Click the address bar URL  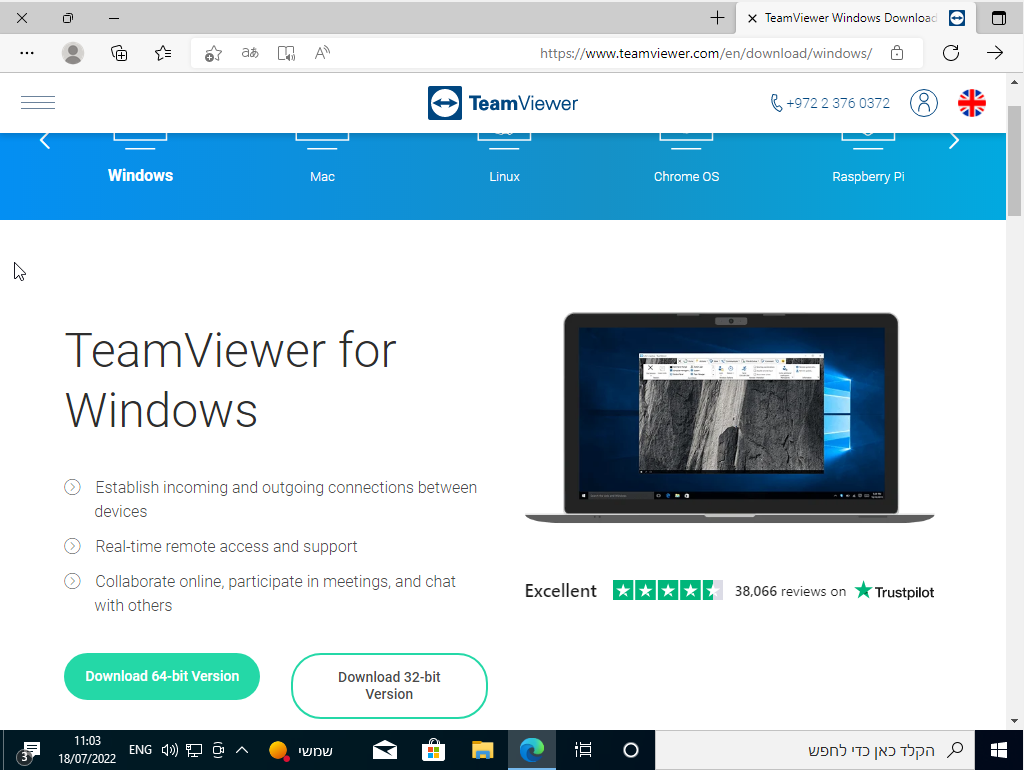[706, 54]
